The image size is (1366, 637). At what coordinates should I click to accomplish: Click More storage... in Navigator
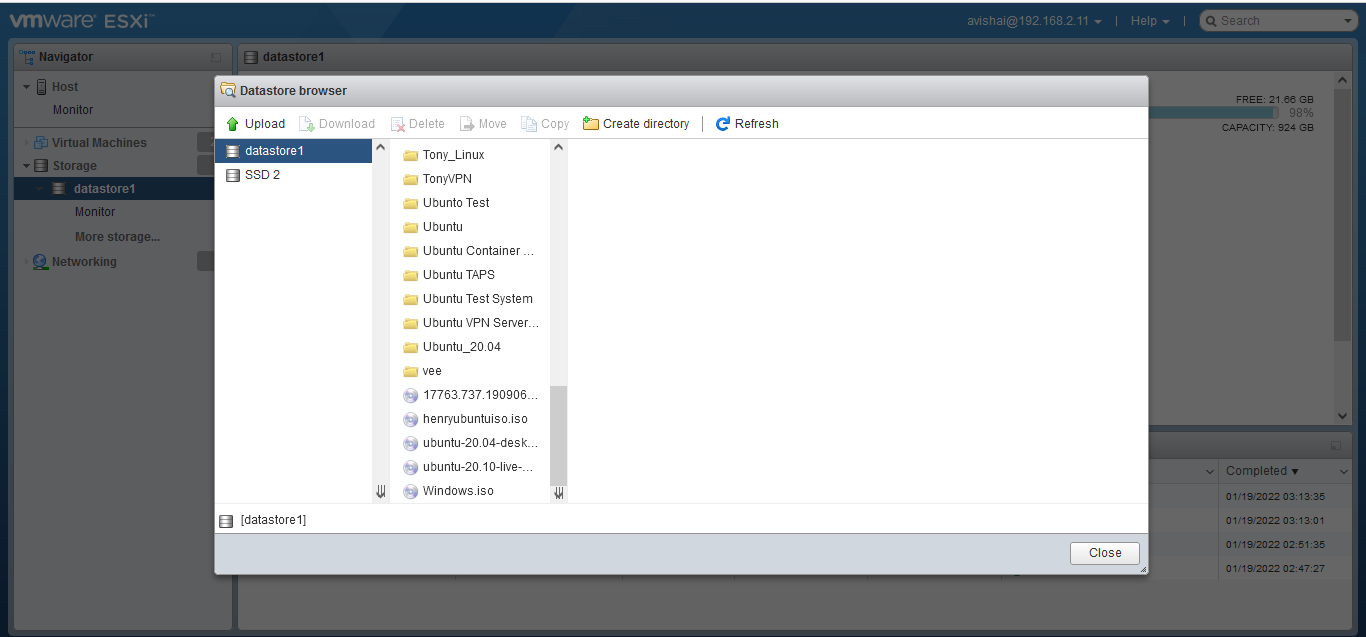click(117, 237)
